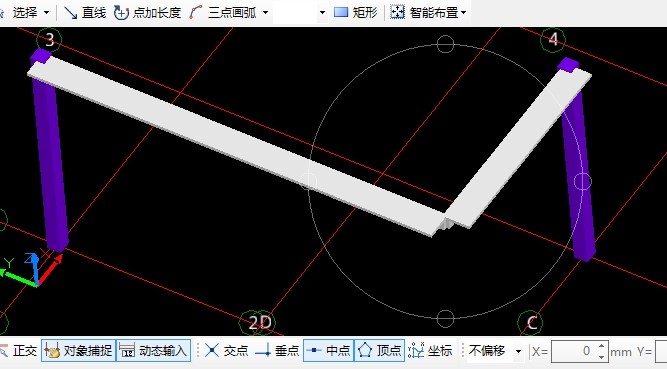Click axis label 3 grid bubble
The height and width of the screenshot is (369, 667).
49,40
